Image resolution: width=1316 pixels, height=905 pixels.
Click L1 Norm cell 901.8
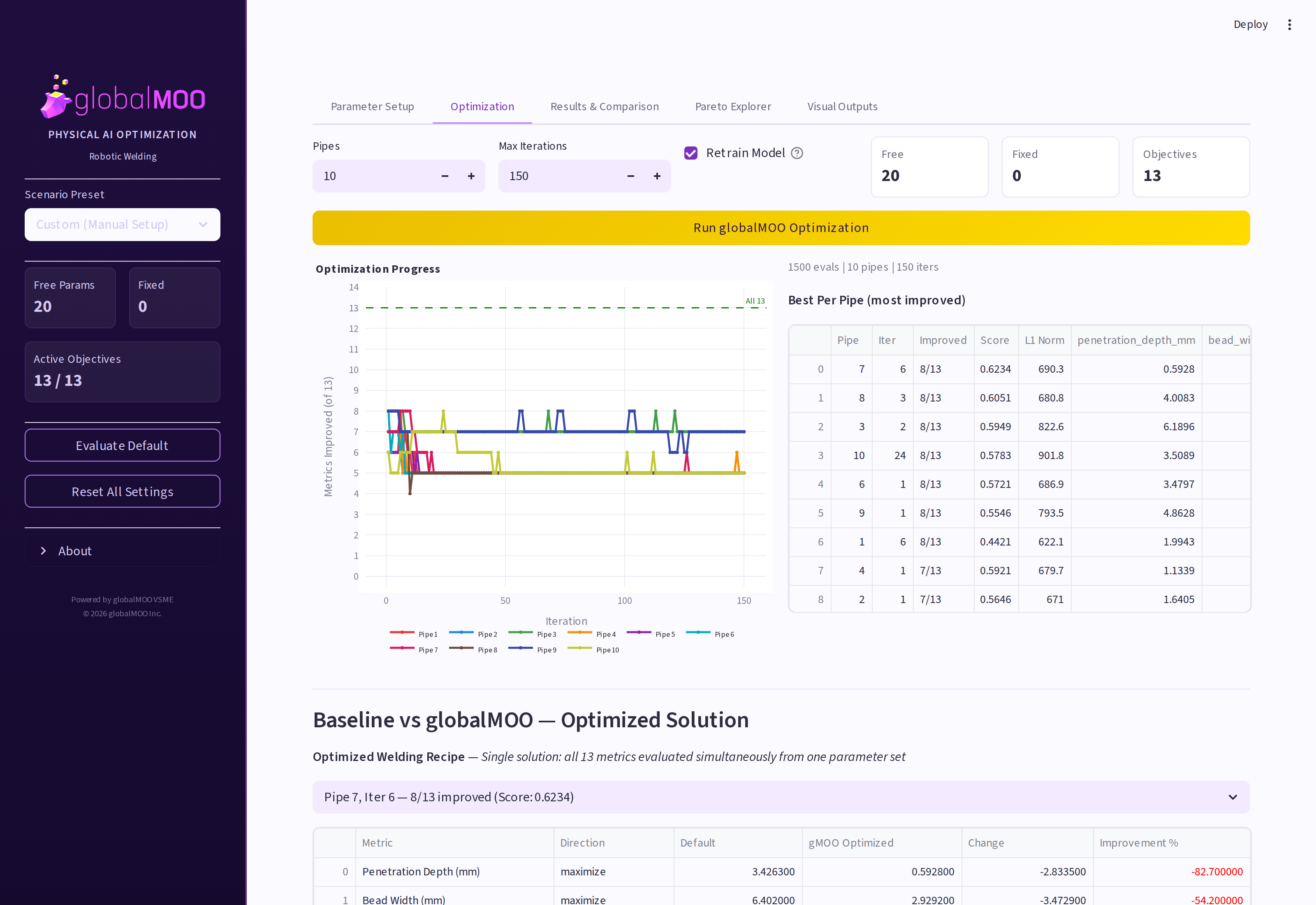[x=1045, y=455]
